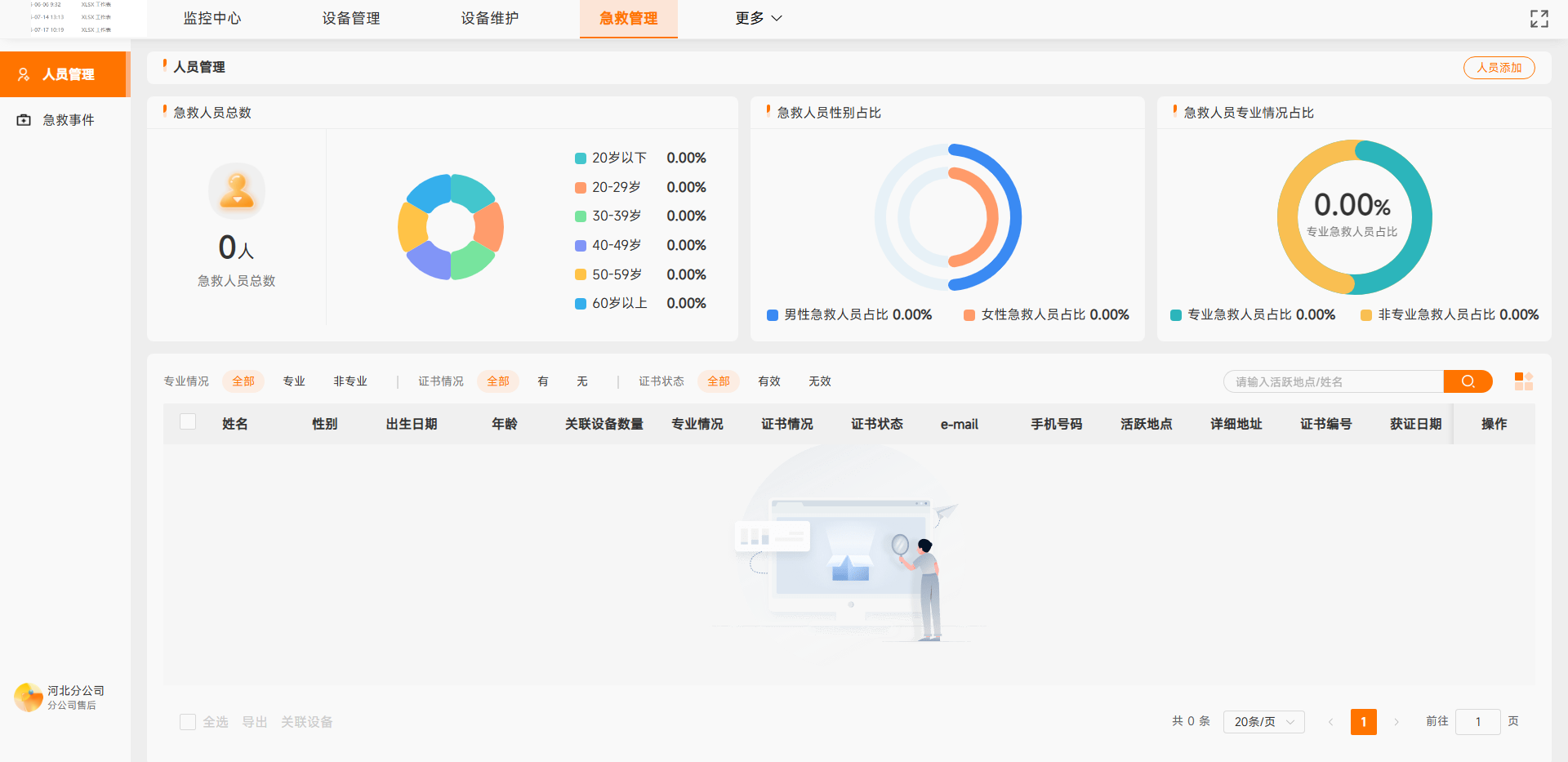Filter 证书状态 by 全部
Viewport: 1568px width, 762px height.
point(719,381)
